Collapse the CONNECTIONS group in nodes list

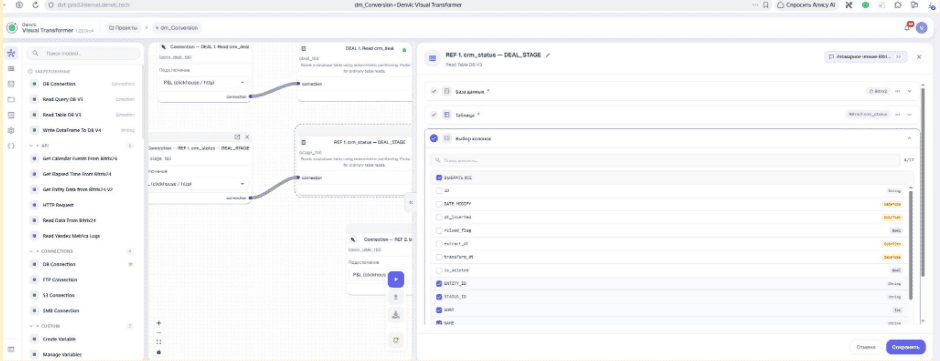click(x=31, y=251)
